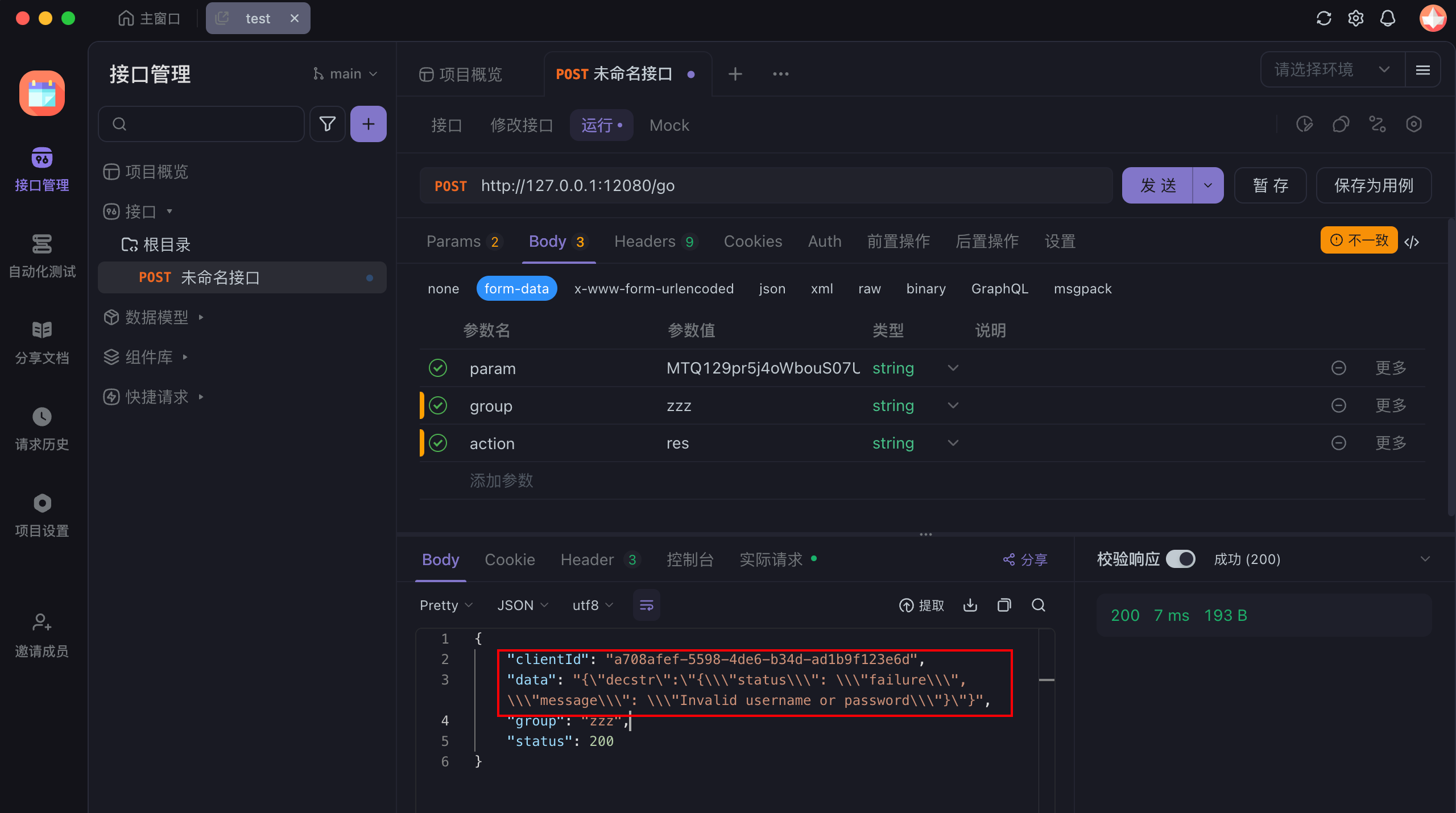1456x813 pixels.
Task: Uncheck the action row checkbox
Action: (x=438, y=443)
